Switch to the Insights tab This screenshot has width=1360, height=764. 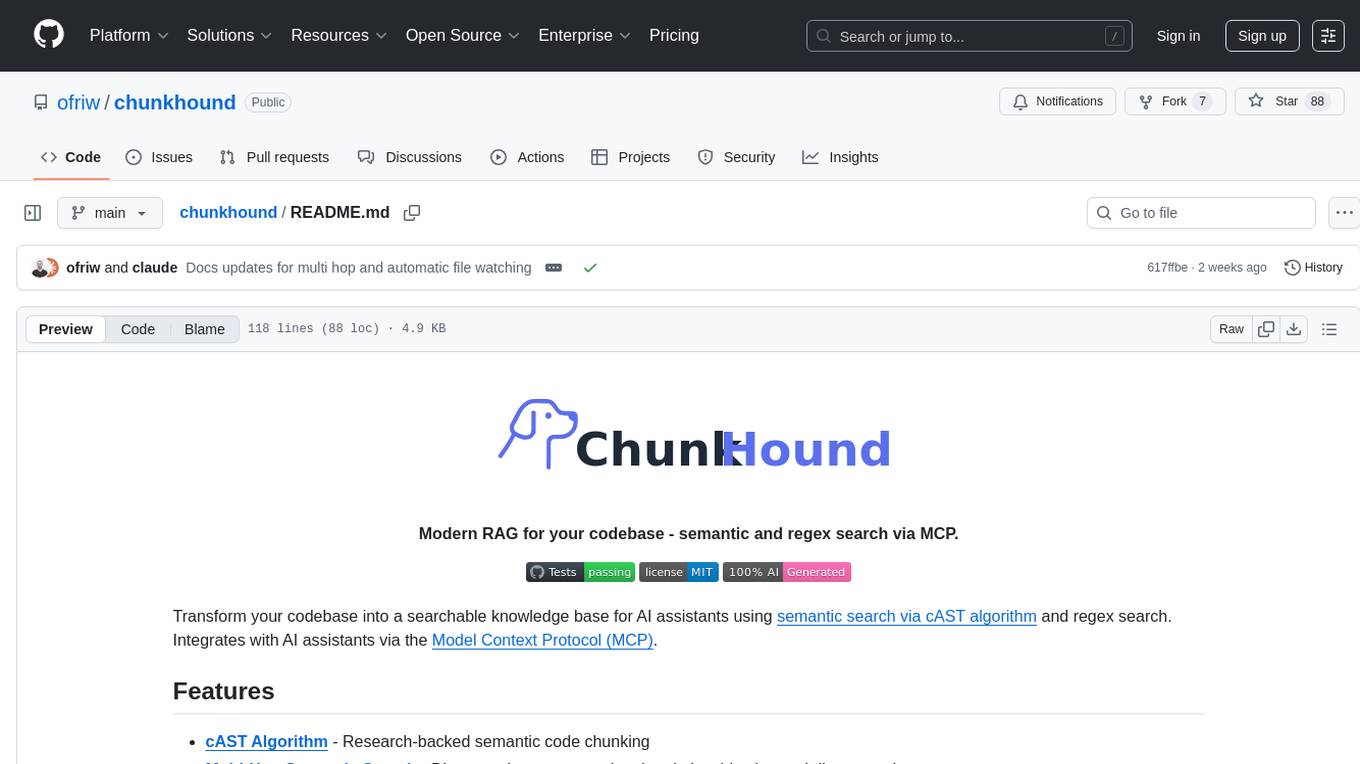[x=840, y=157]
